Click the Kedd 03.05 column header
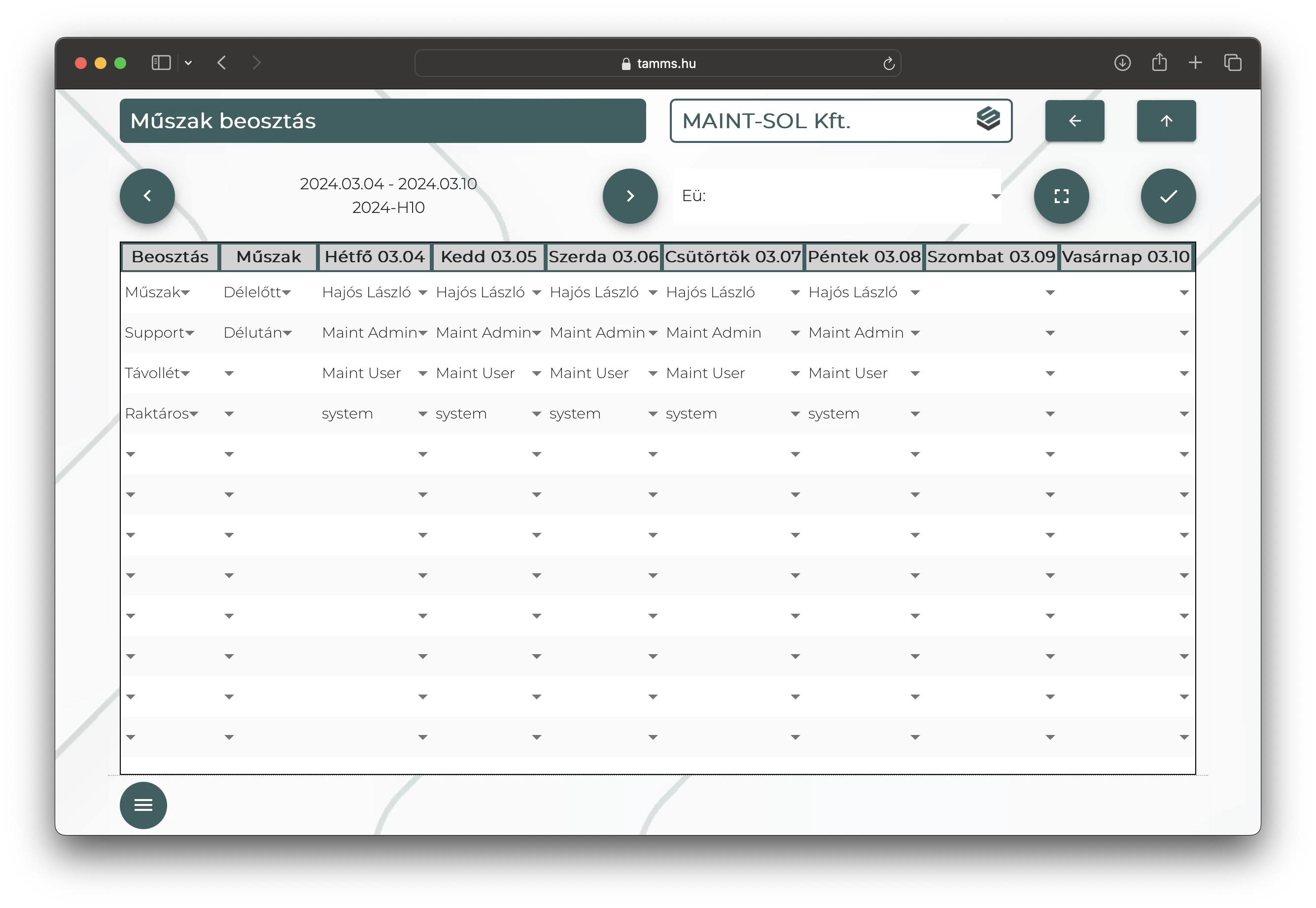1316x908 pixels. click(x=488, y=257)
